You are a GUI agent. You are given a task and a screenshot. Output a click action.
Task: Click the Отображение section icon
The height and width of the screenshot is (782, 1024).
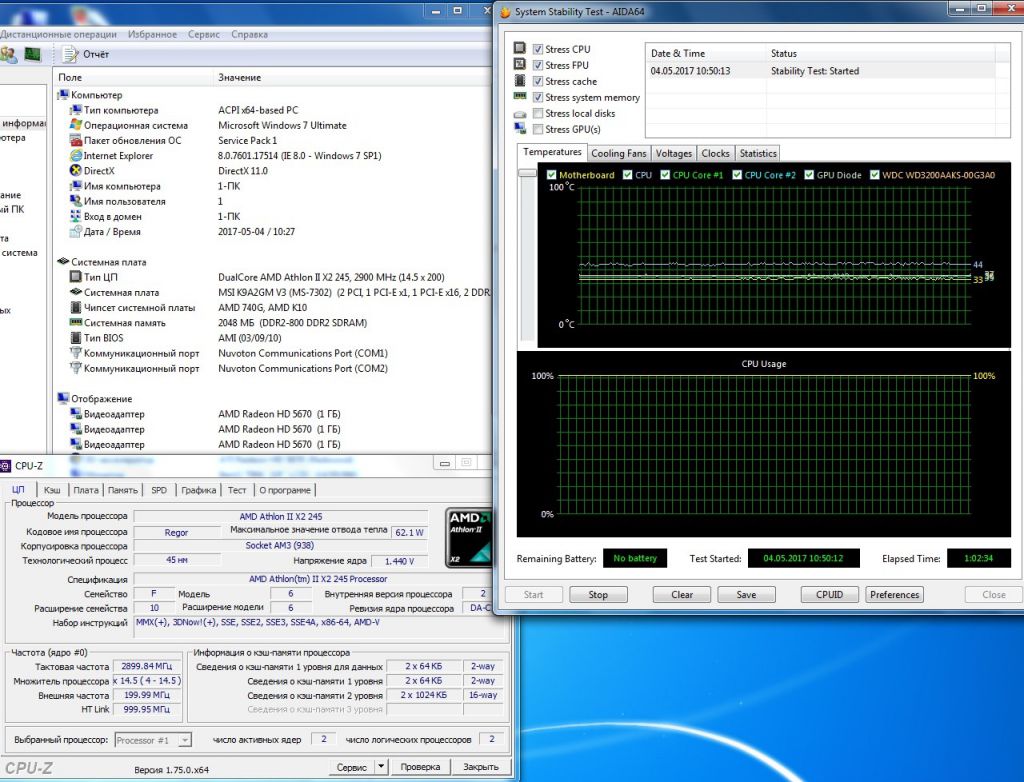[x=63, y=399]
